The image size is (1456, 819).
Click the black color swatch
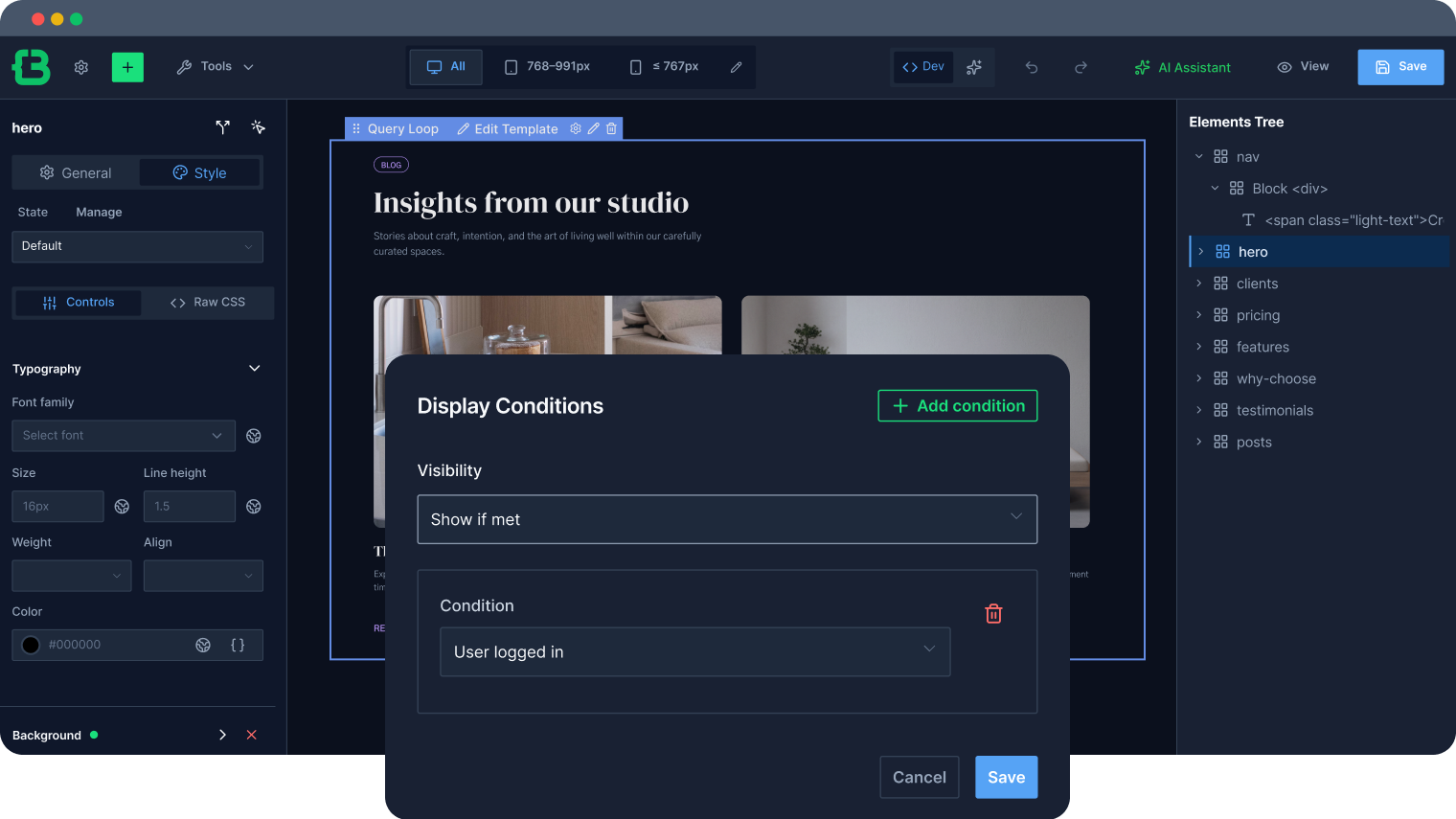(x=31, y=645)
